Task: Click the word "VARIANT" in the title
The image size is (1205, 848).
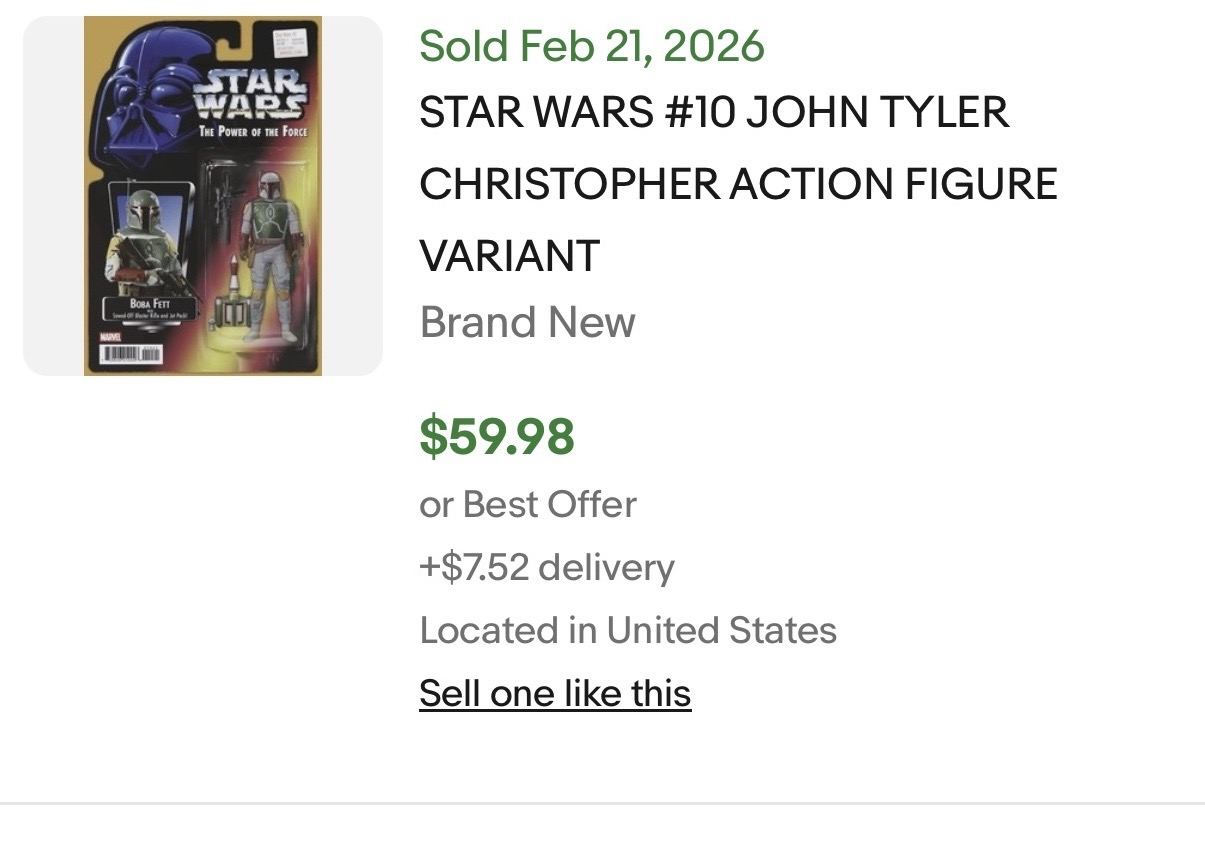Action: 509,256
